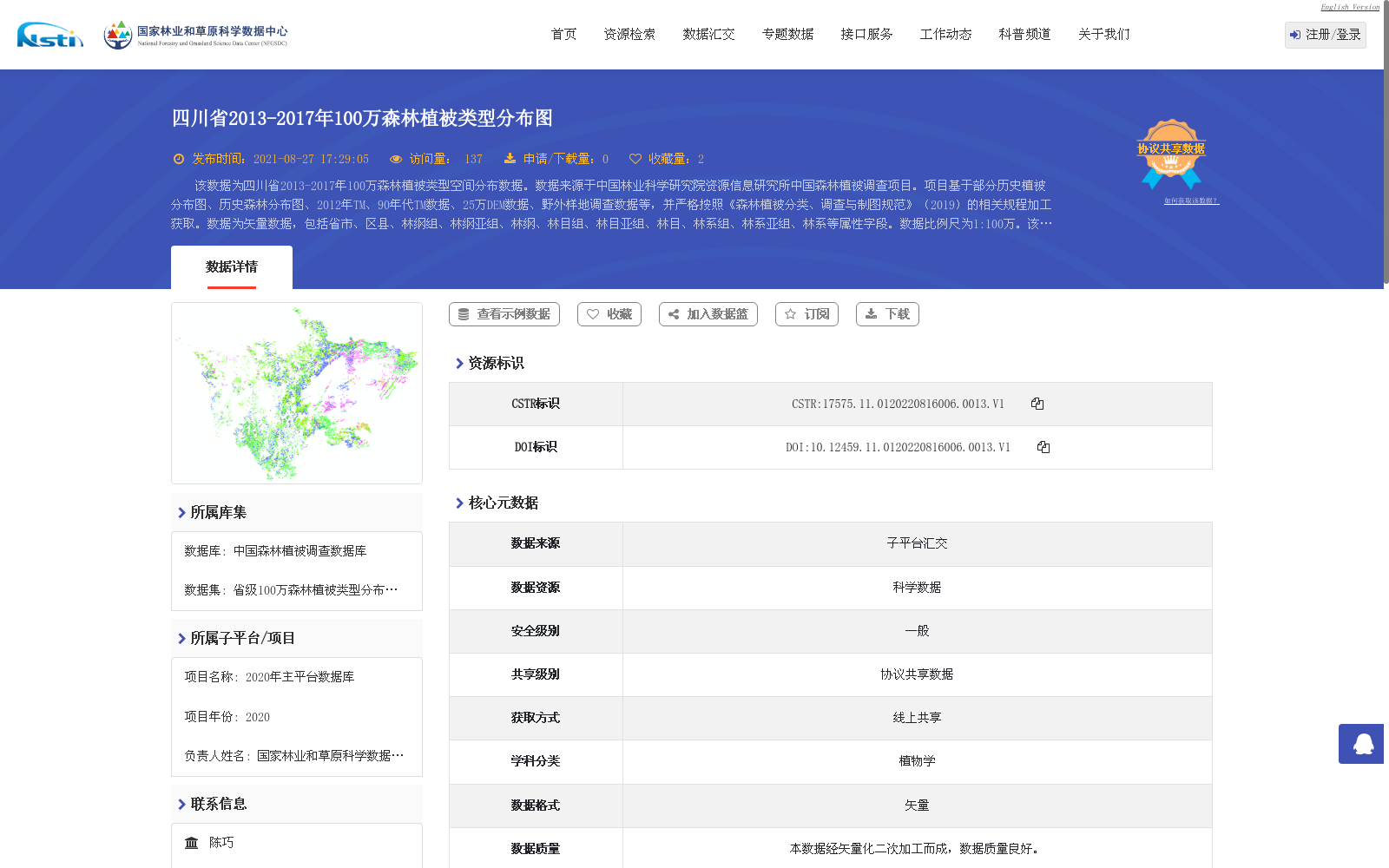Open the 专题数据 menu
This screenshot has height=868, width=1389.
coord(787,35)
